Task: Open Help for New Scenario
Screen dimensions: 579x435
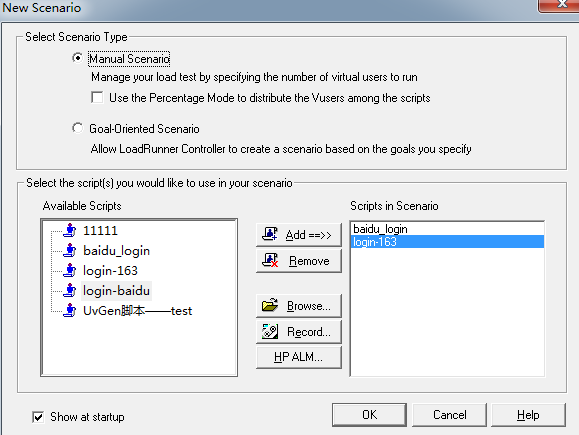Action: coord(528,415)
